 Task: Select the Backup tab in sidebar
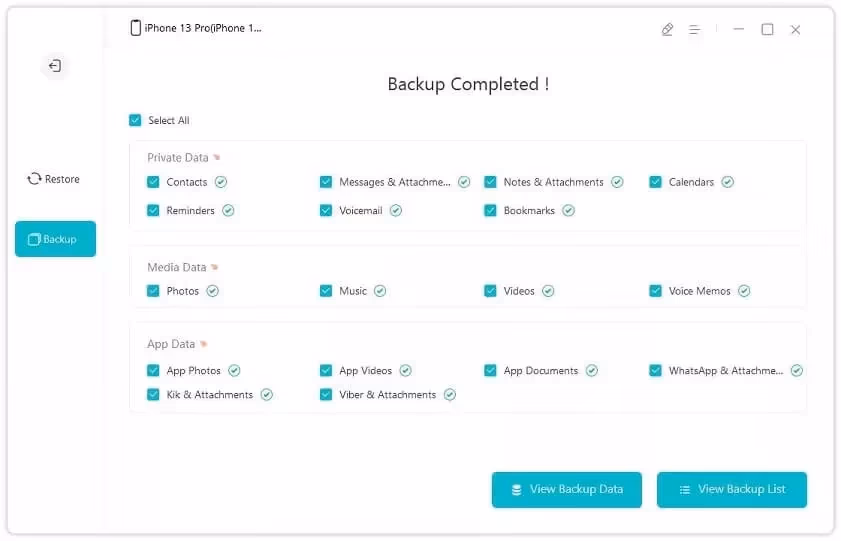click(x=55, y=239)
